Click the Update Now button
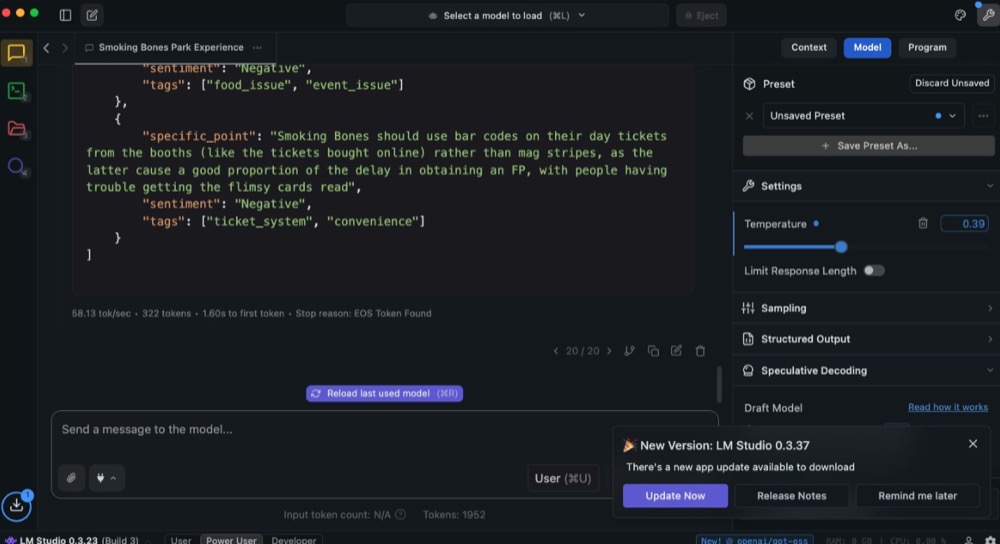 pyautogui.click(x=675, y=496)
